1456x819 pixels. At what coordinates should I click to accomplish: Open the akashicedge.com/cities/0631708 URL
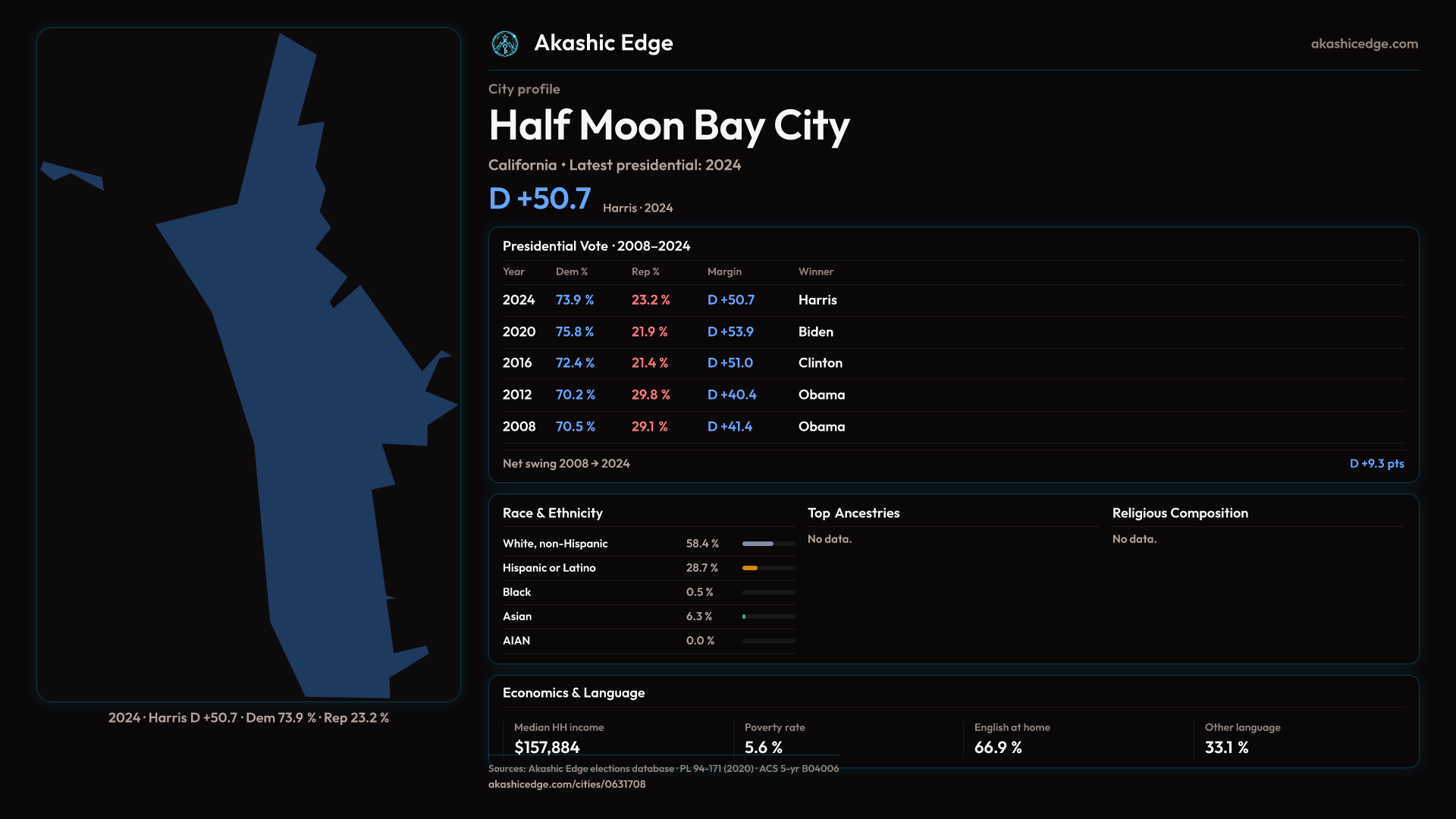tap(566, 784)
